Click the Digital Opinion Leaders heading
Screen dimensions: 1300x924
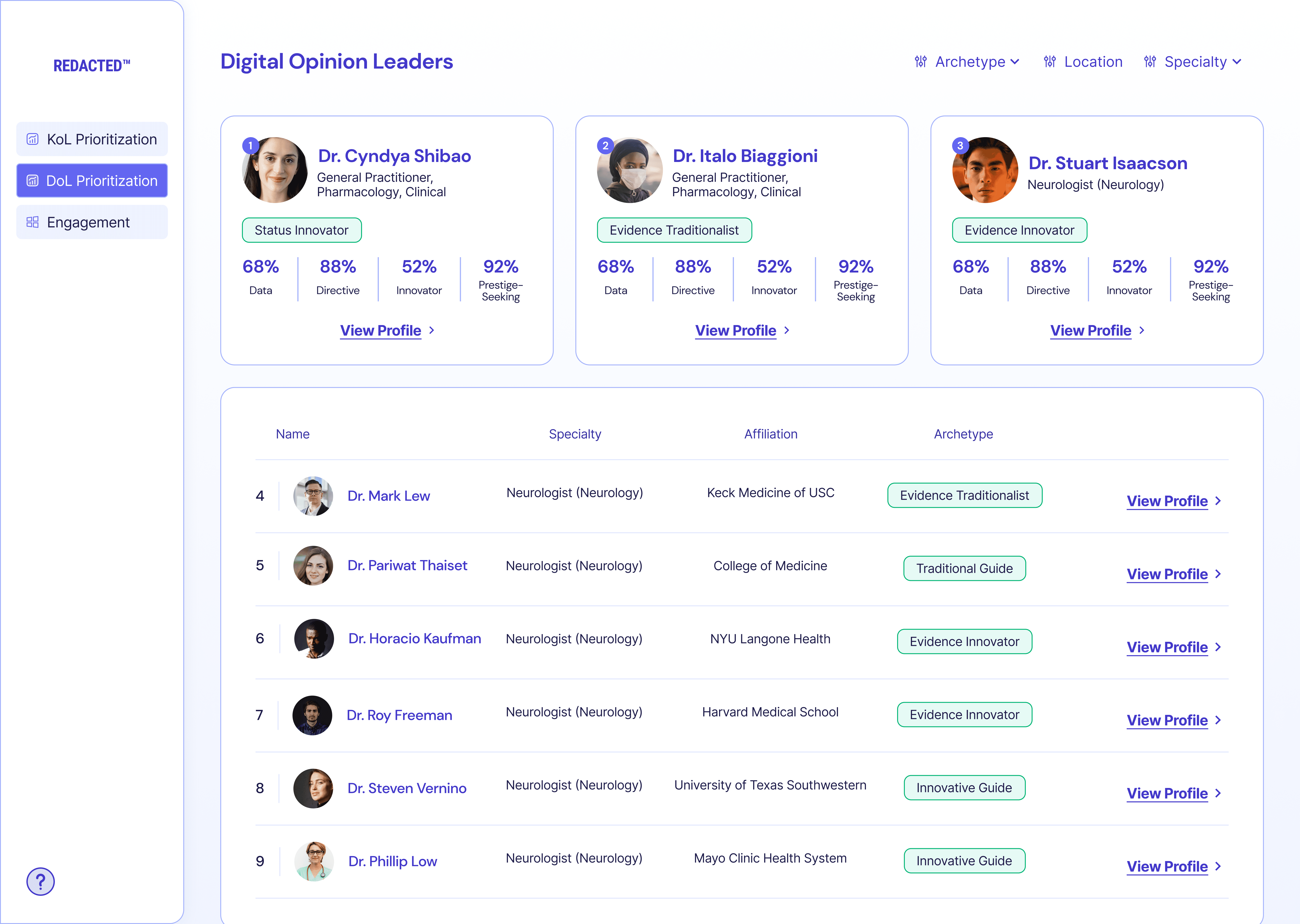[x=337, y=61]
